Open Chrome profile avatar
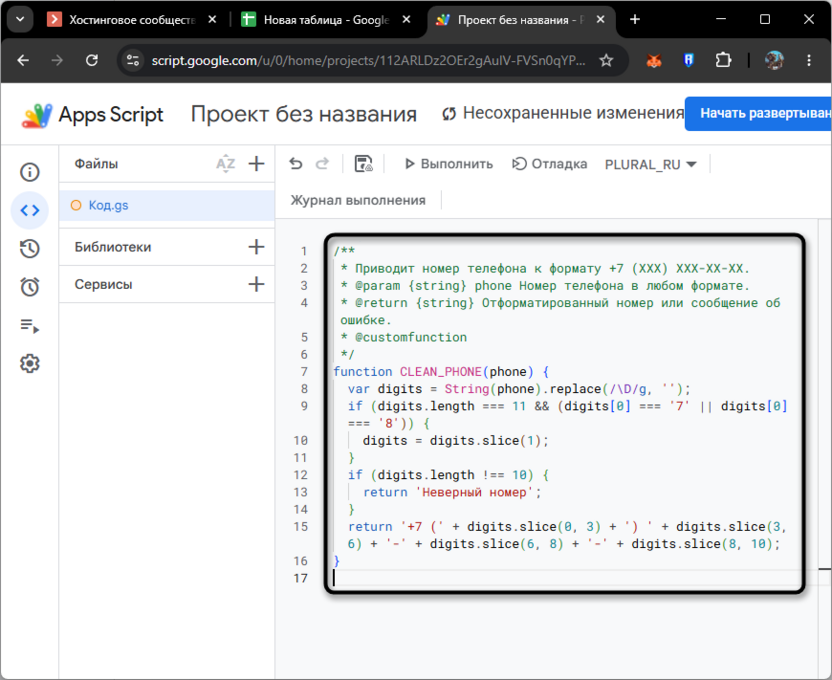The height and width of the screenshot is (680, 832). pyautogui.click(x=774, y=60)
